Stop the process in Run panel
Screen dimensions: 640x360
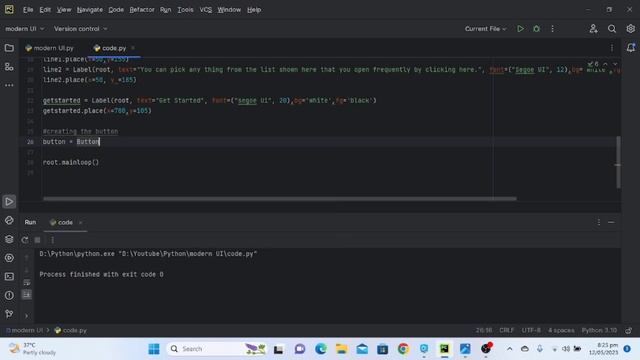pyautogui.click(x=38, y=240)
